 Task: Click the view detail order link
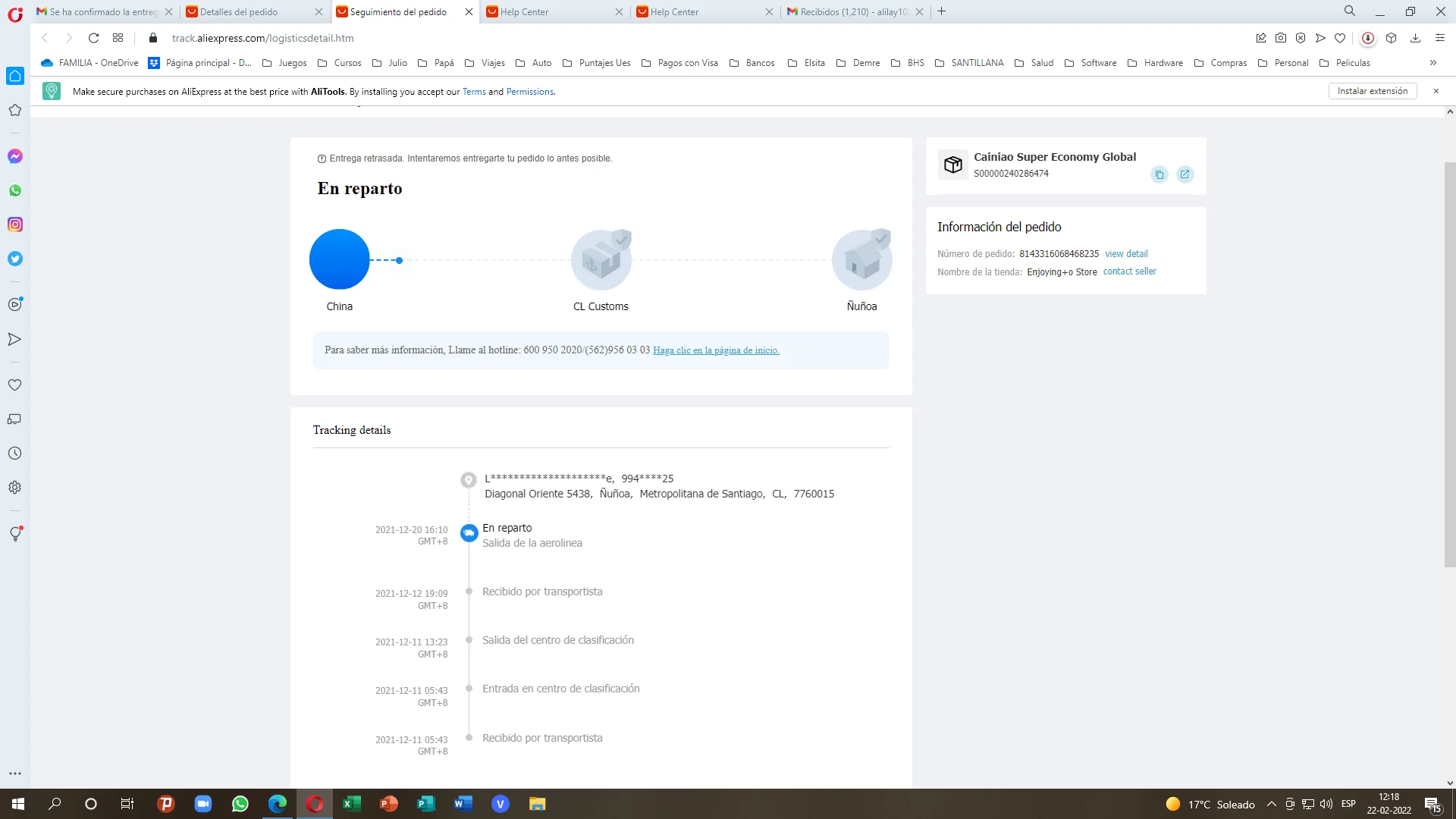click(x=1126, y=254)
